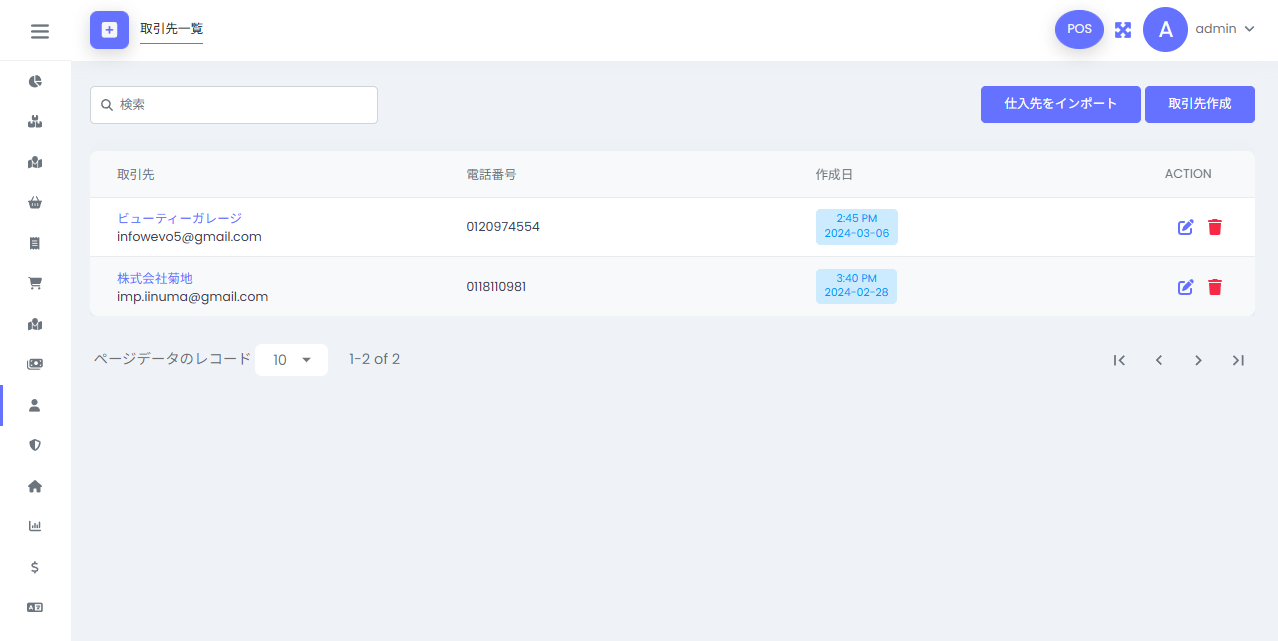The image size is (1278, 641).
Task: Toggle fullscreen mode icon
Action: [1123, 30]
